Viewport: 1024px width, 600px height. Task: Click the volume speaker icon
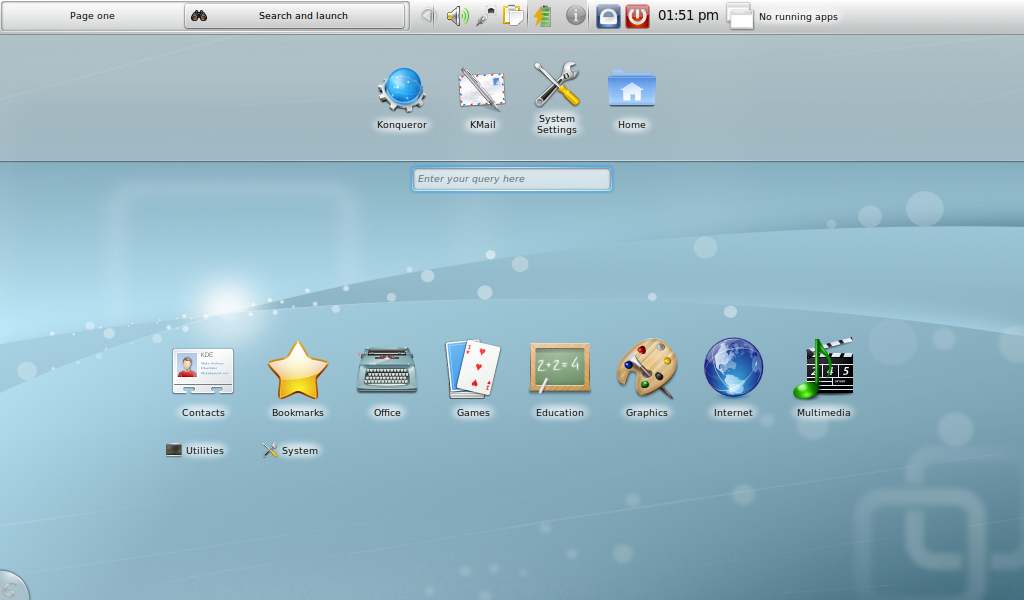click(x=457, y=16)
